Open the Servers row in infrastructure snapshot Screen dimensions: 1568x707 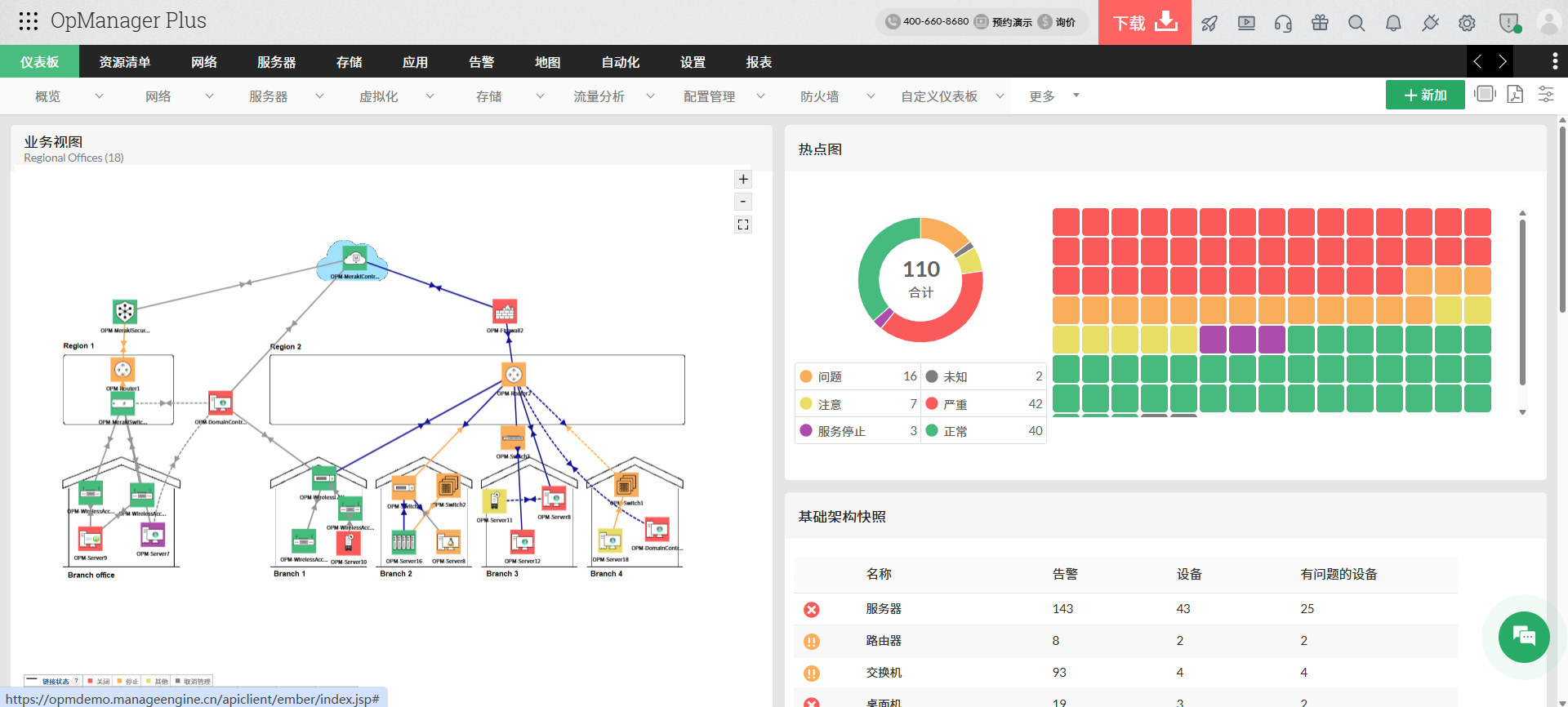tap(1125, 609)
